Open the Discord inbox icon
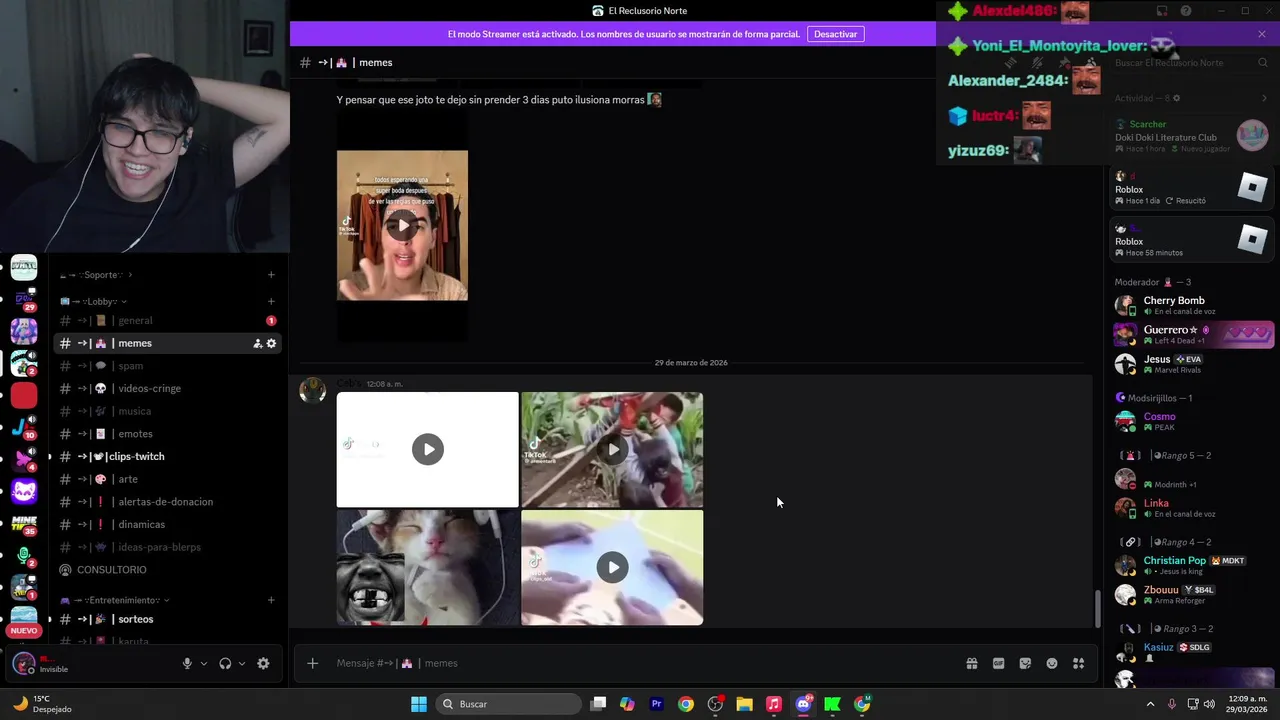1280x720 pixels. pos(1162,11)
